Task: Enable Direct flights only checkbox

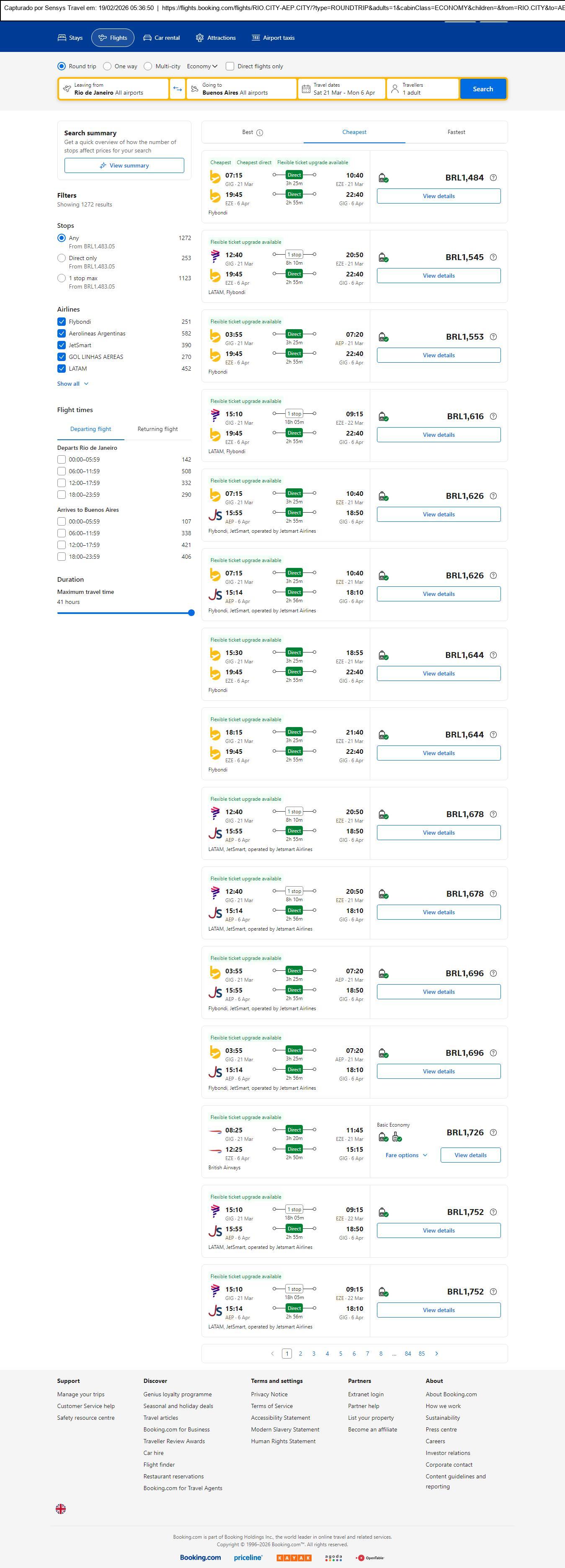Action: pos(230,66)
